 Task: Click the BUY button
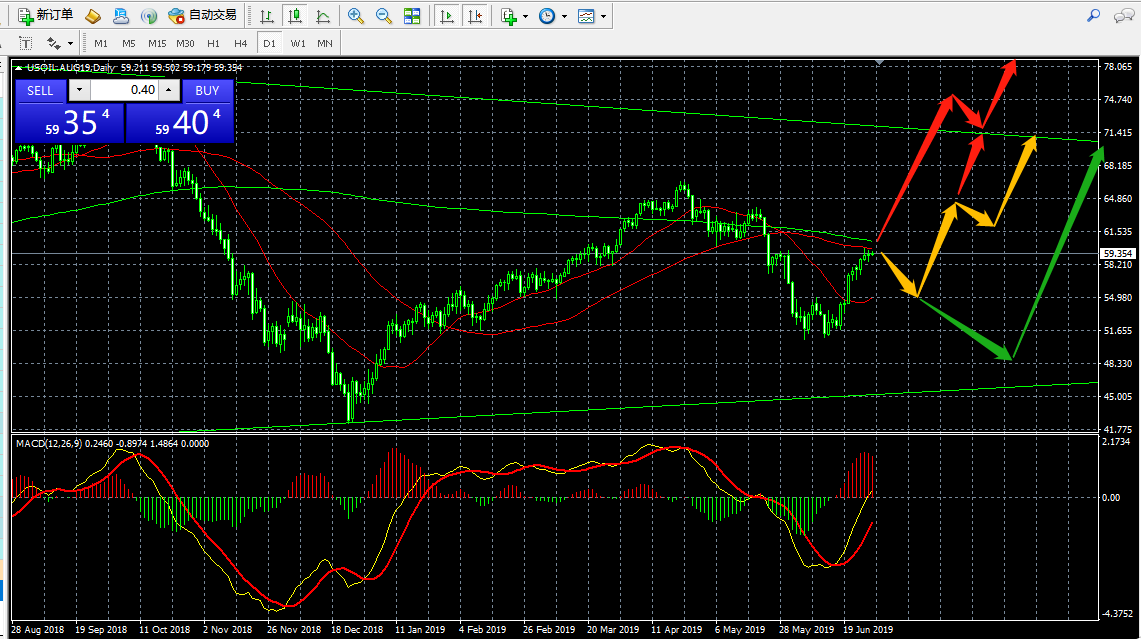click(x=207, y=91)
